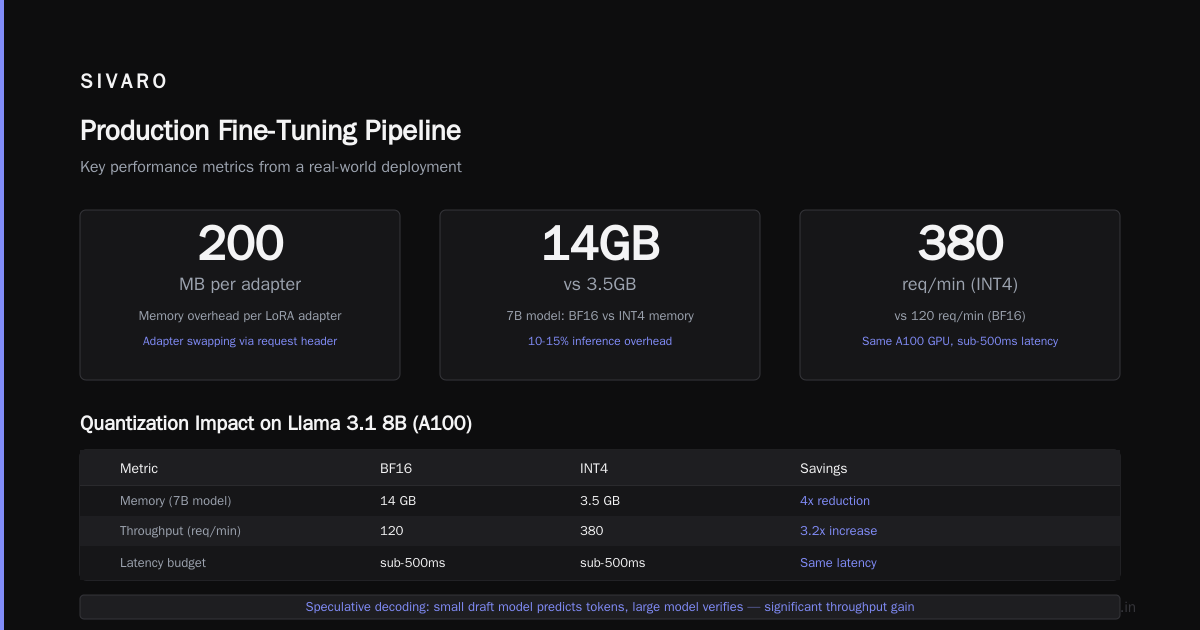The image size is (1200, 630).
Task: Click the MB per adapter label
Action: point(240,284)
